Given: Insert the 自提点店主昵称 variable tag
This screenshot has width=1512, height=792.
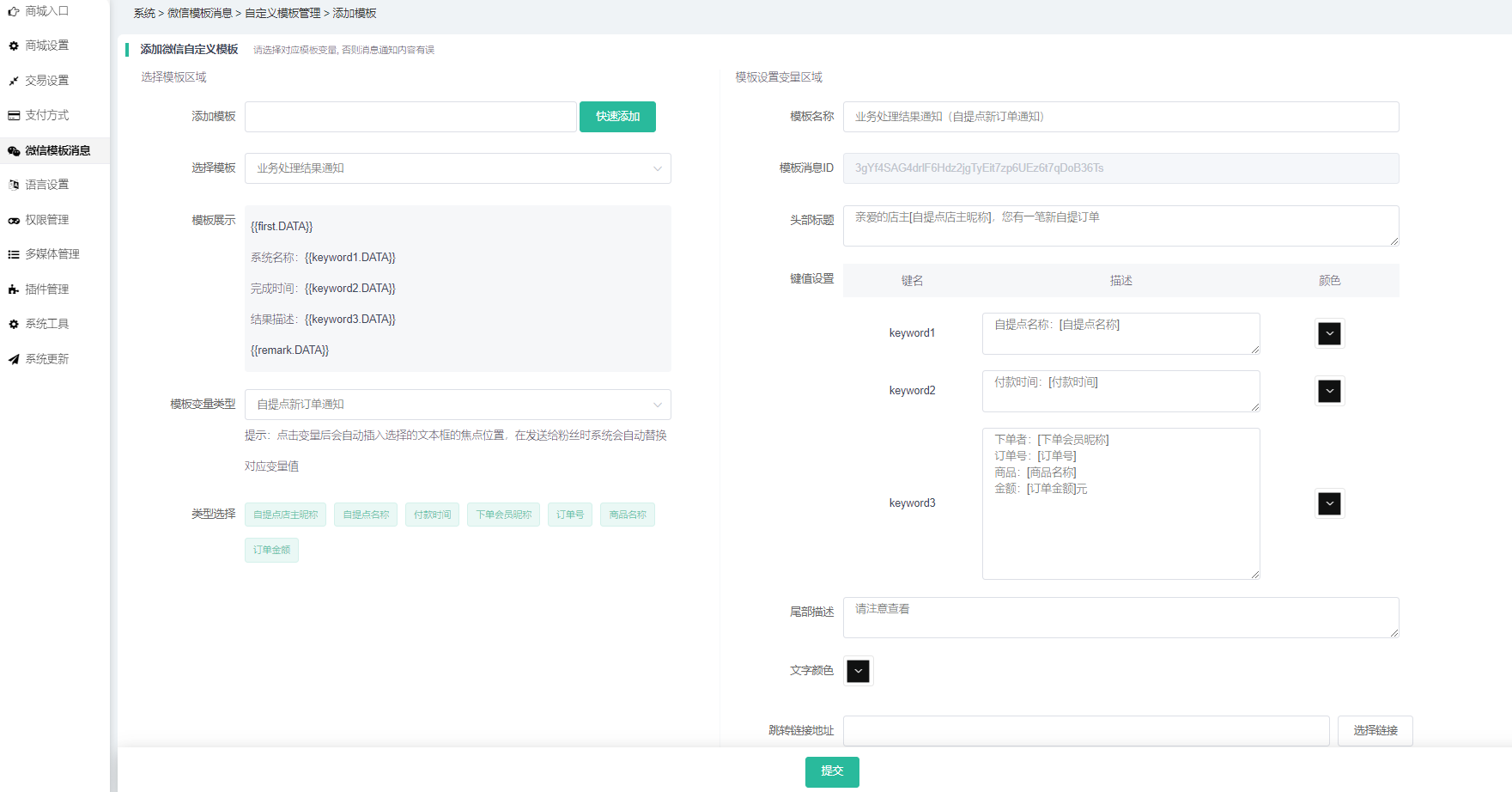Looking at the screenshot, I should (285, 515).
